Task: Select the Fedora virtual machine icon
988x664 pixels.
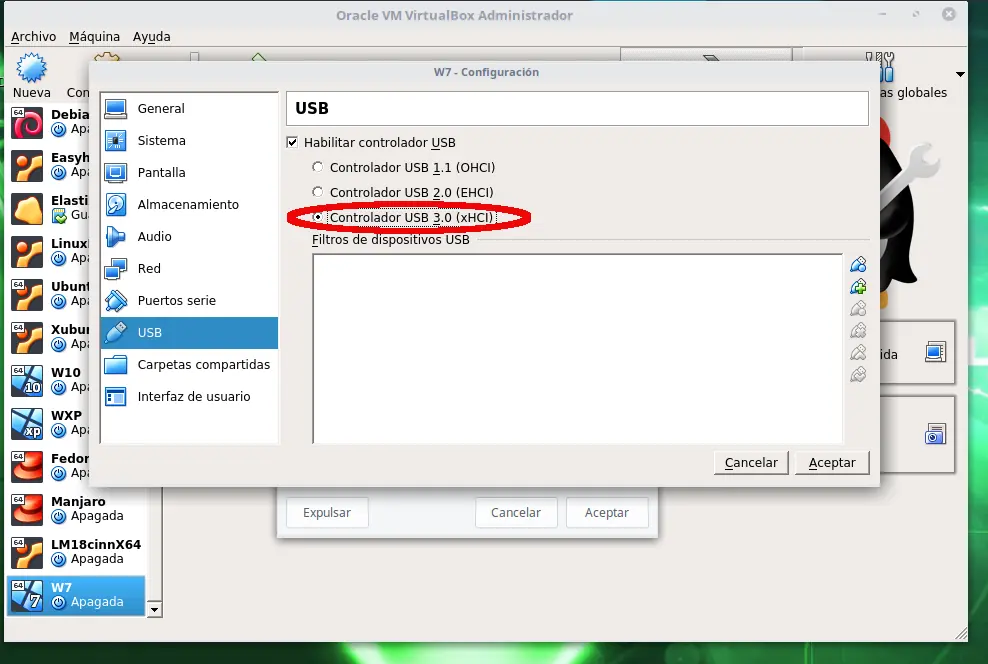Action: tap(27, 466)
